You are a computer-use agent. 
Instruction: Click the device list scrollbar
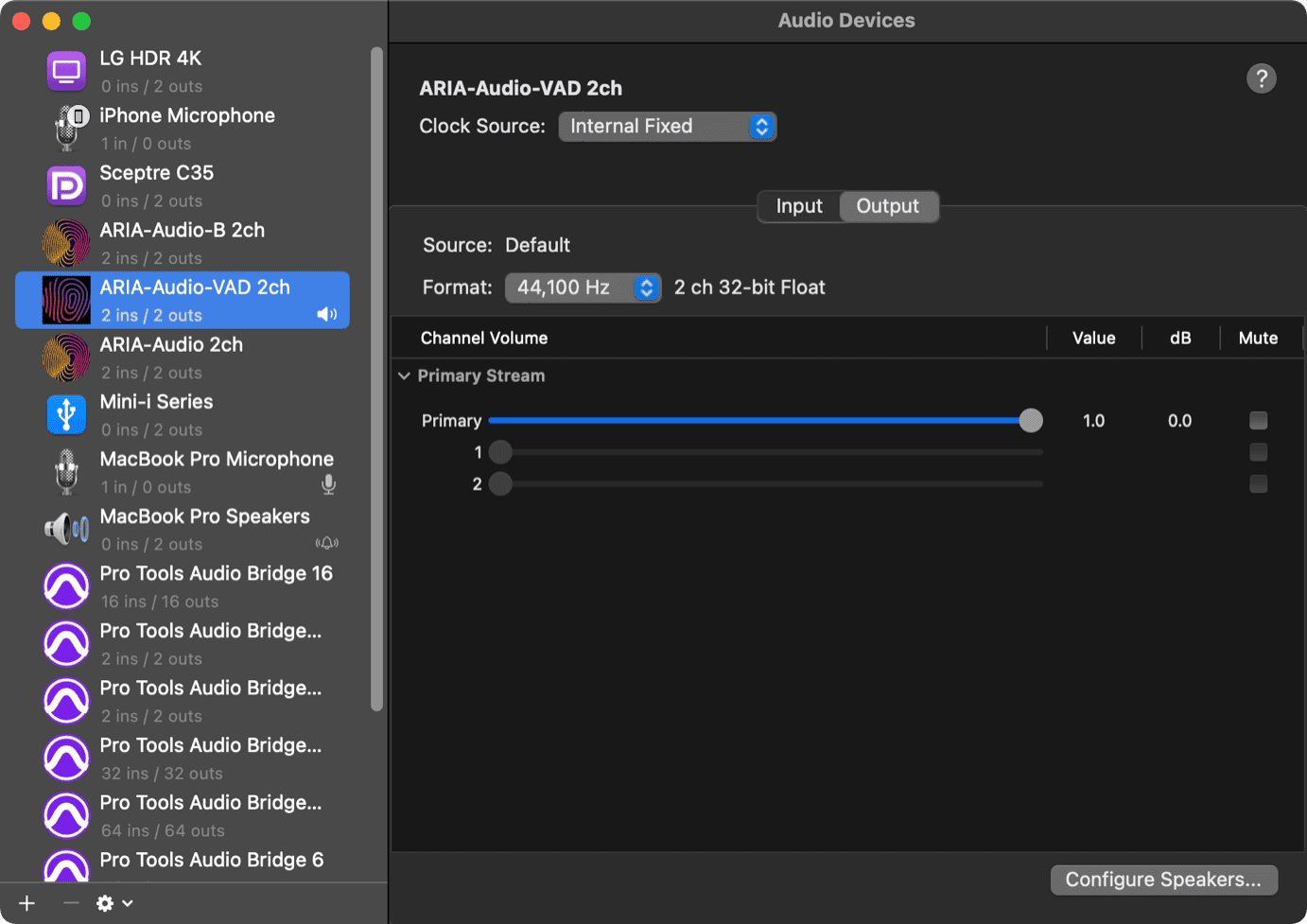coord(376,378)
